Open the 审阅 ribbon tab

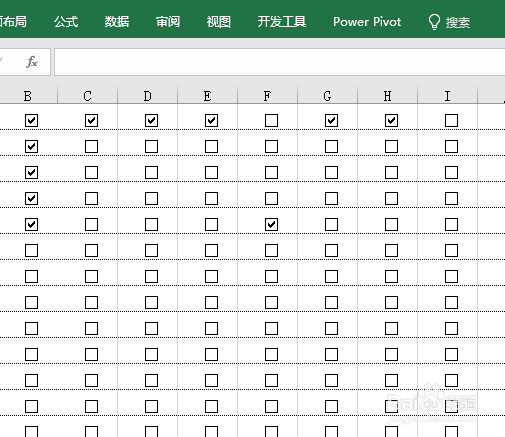pyautogui.click(x=168, y=22)
